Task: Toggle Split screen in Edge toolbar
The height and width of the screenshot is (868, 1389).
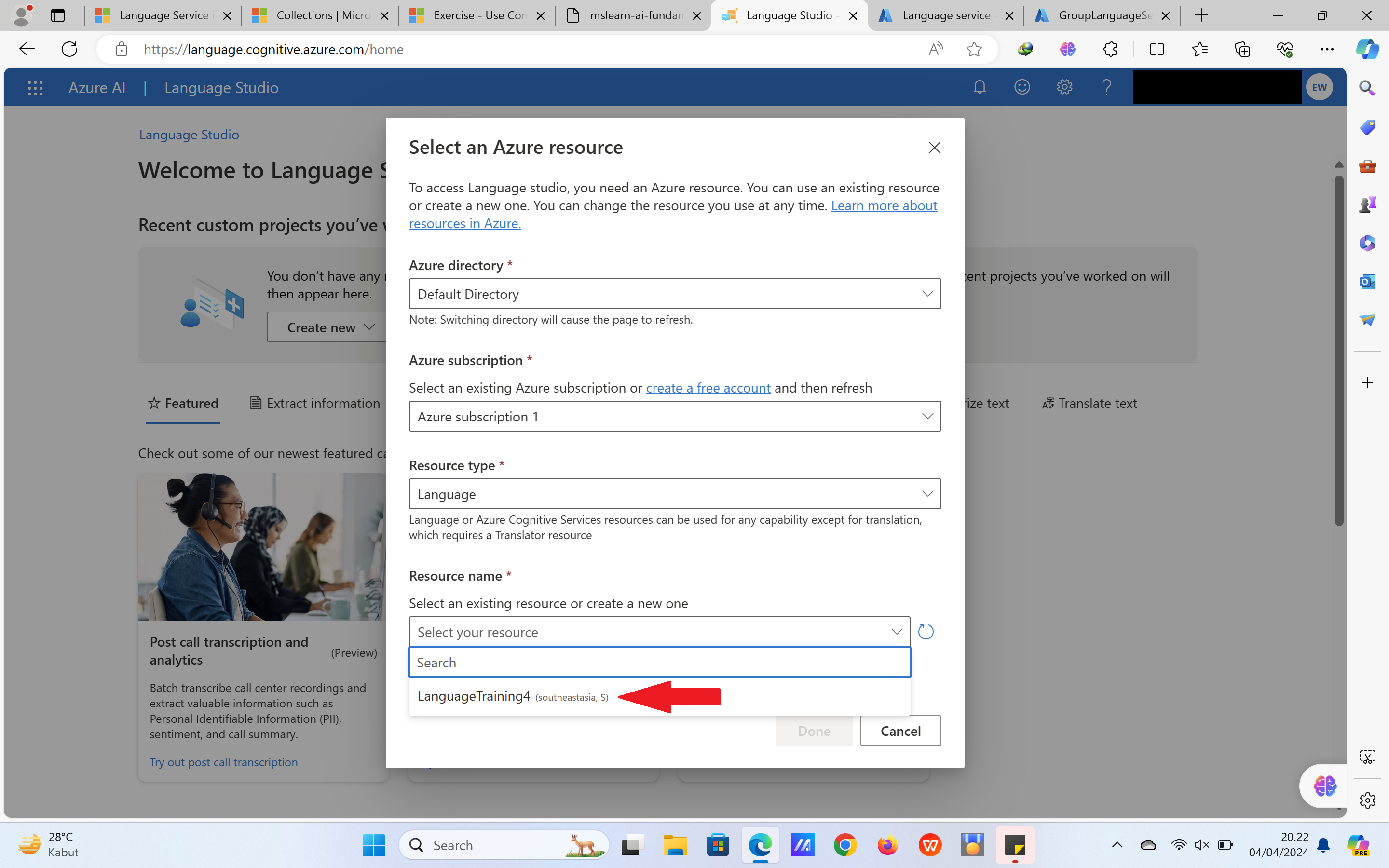Action: pos(1157,49)
